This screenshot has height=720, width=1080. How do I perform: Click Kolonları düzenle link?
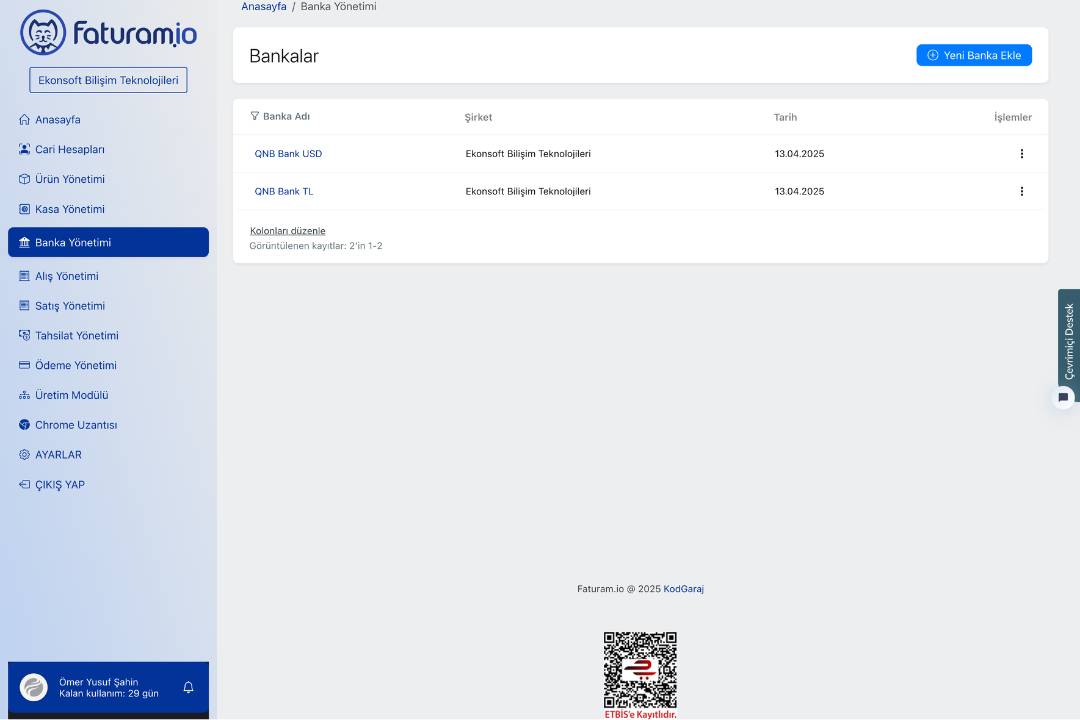pyautogui.click(x=287, y=231)
